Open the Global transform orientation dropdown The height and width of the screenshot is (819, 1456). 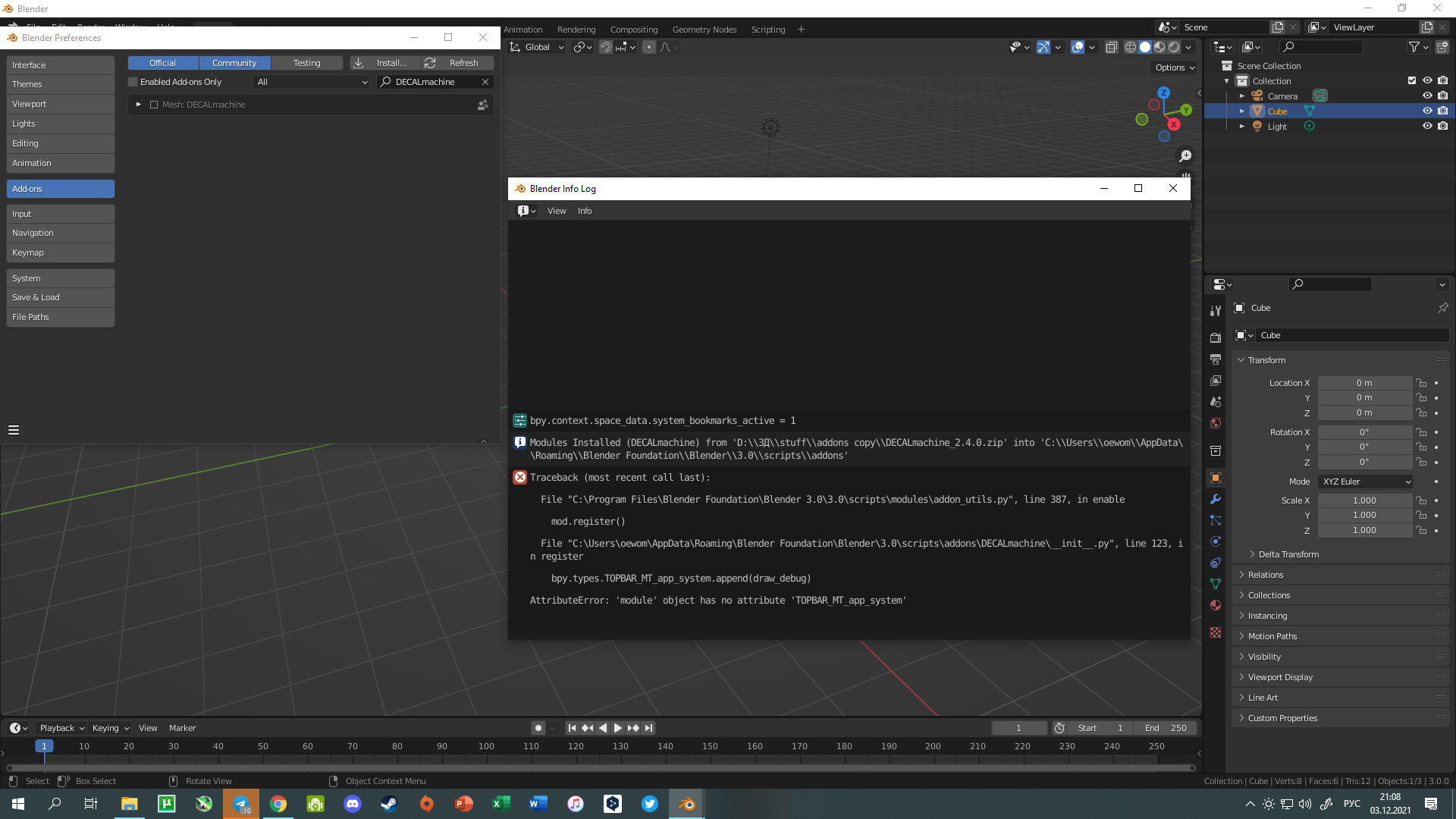(x=537, y=47)
